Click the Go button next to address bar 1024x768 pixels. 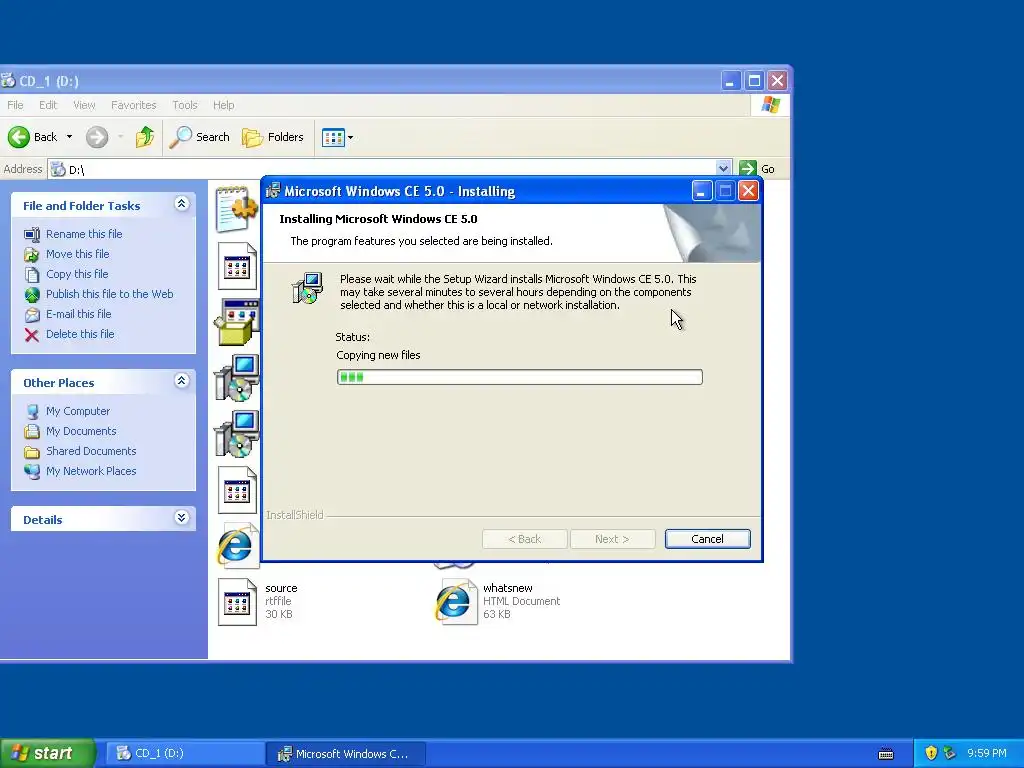pyautogui.click(x=758, y=169)
